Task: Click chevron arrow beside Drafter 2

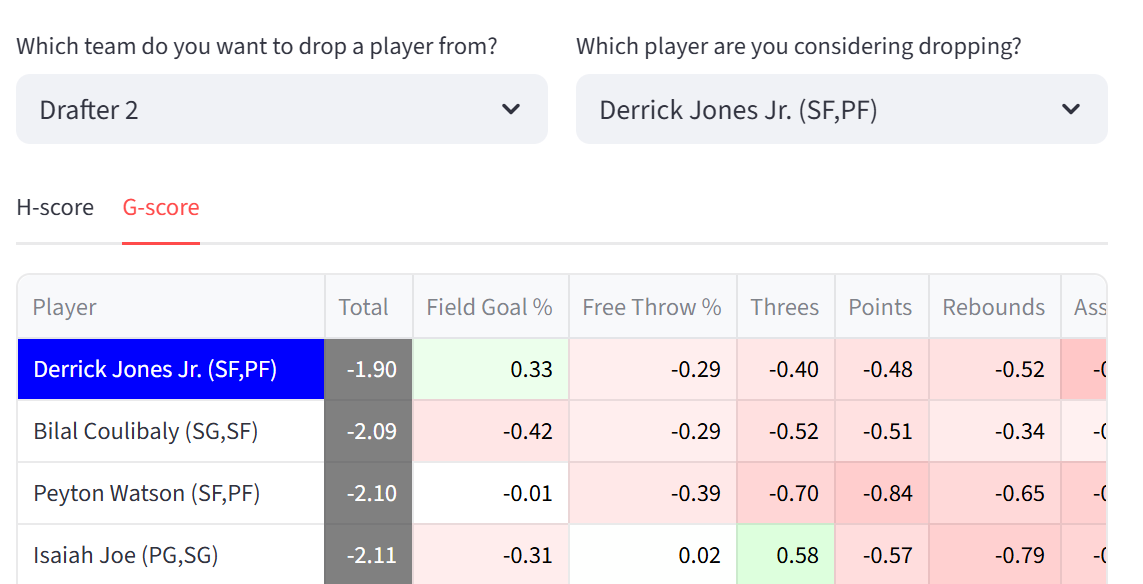Action: 511,109
